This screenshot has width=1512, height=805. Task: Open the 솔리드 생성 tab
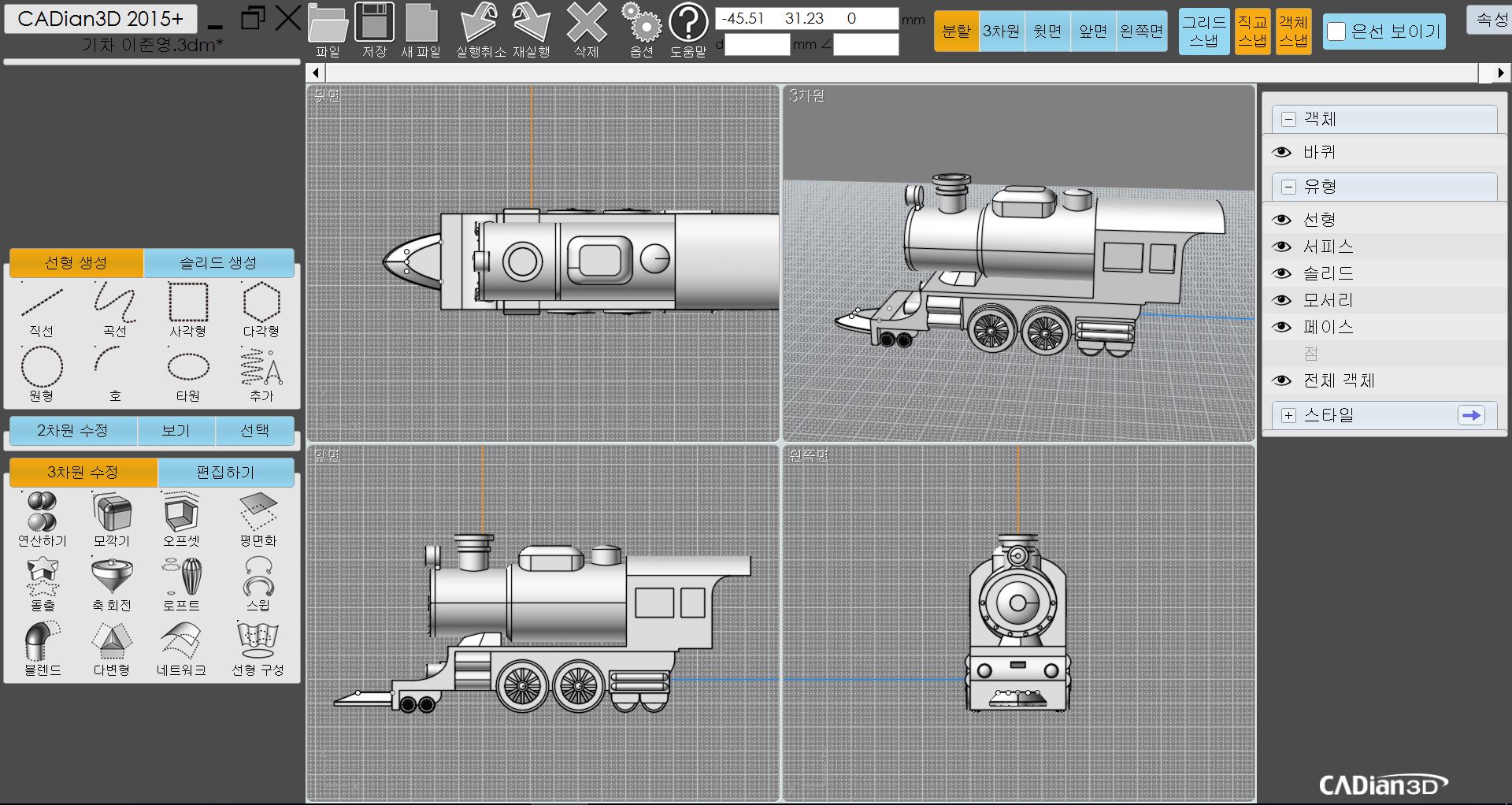219,262
